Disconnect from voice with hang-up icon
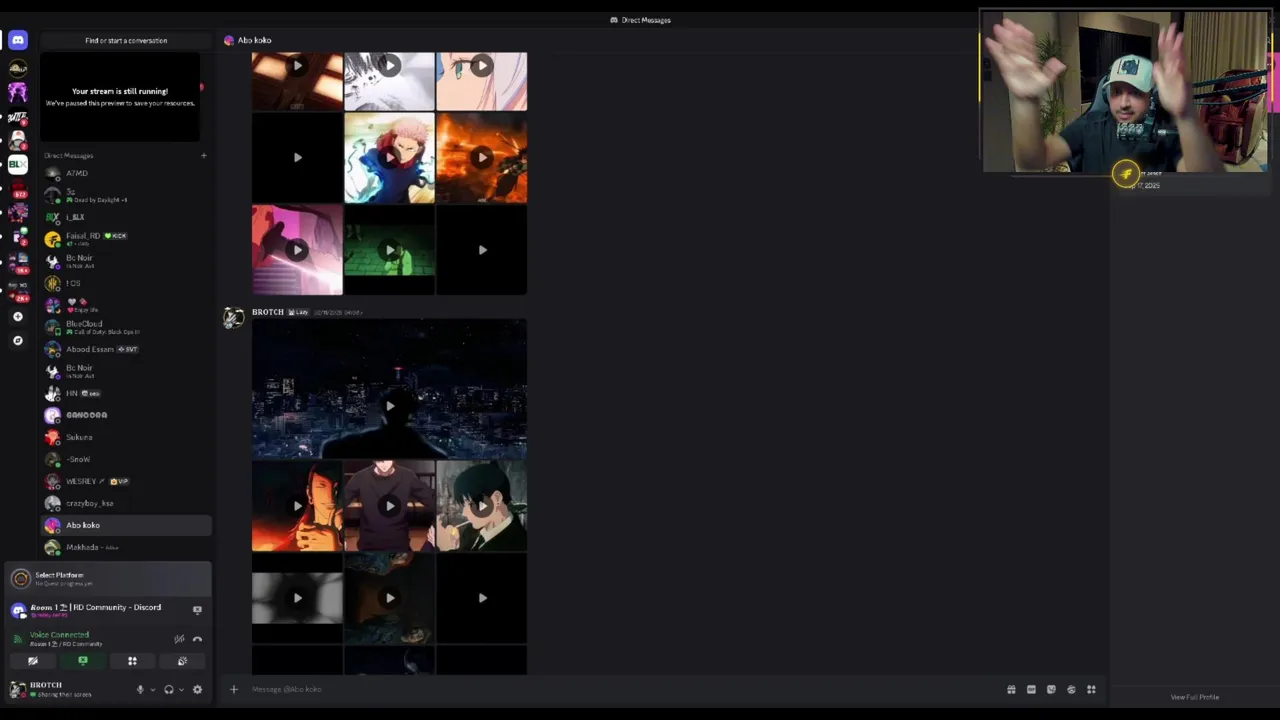The image size is (1280, 720). coord(197,639)
